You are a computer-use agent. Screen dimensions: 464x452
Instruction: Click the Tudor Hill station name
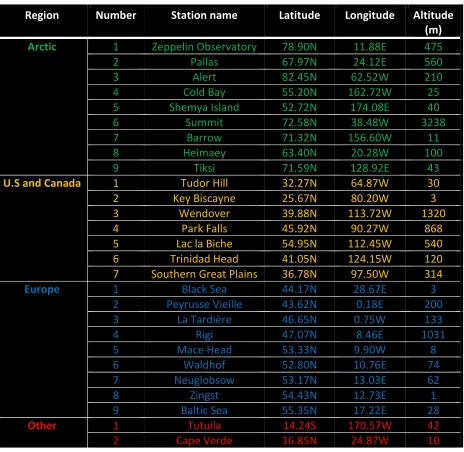click(x=204, y=183)
